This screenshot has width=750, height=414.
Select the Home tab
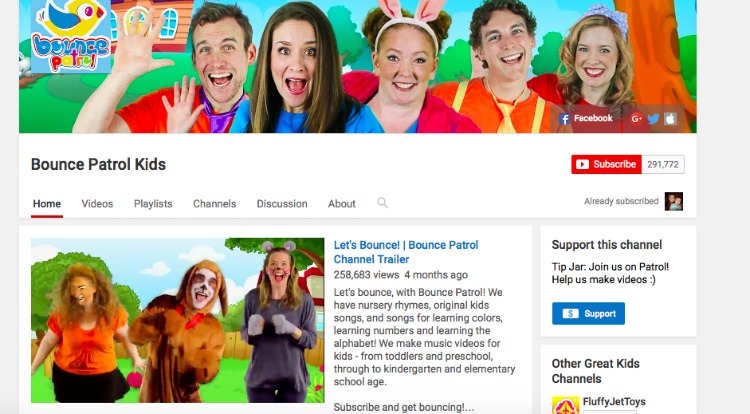click(47, 203)
